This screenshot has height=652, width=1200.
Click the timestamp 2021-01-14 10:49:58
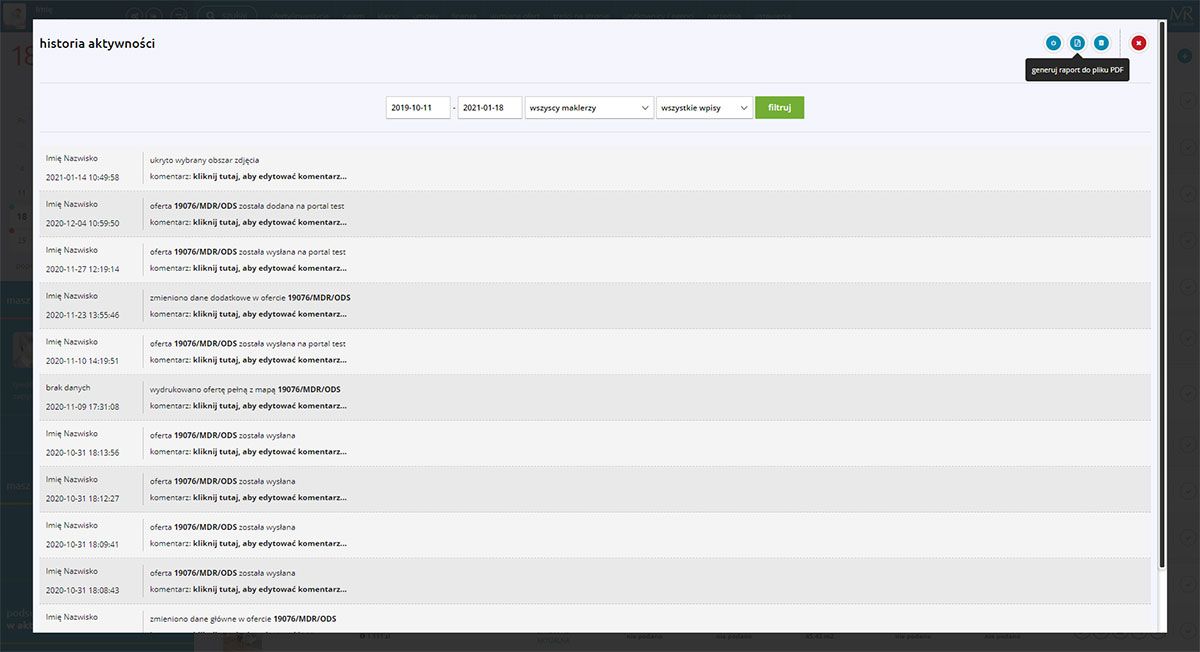[83, 177]
